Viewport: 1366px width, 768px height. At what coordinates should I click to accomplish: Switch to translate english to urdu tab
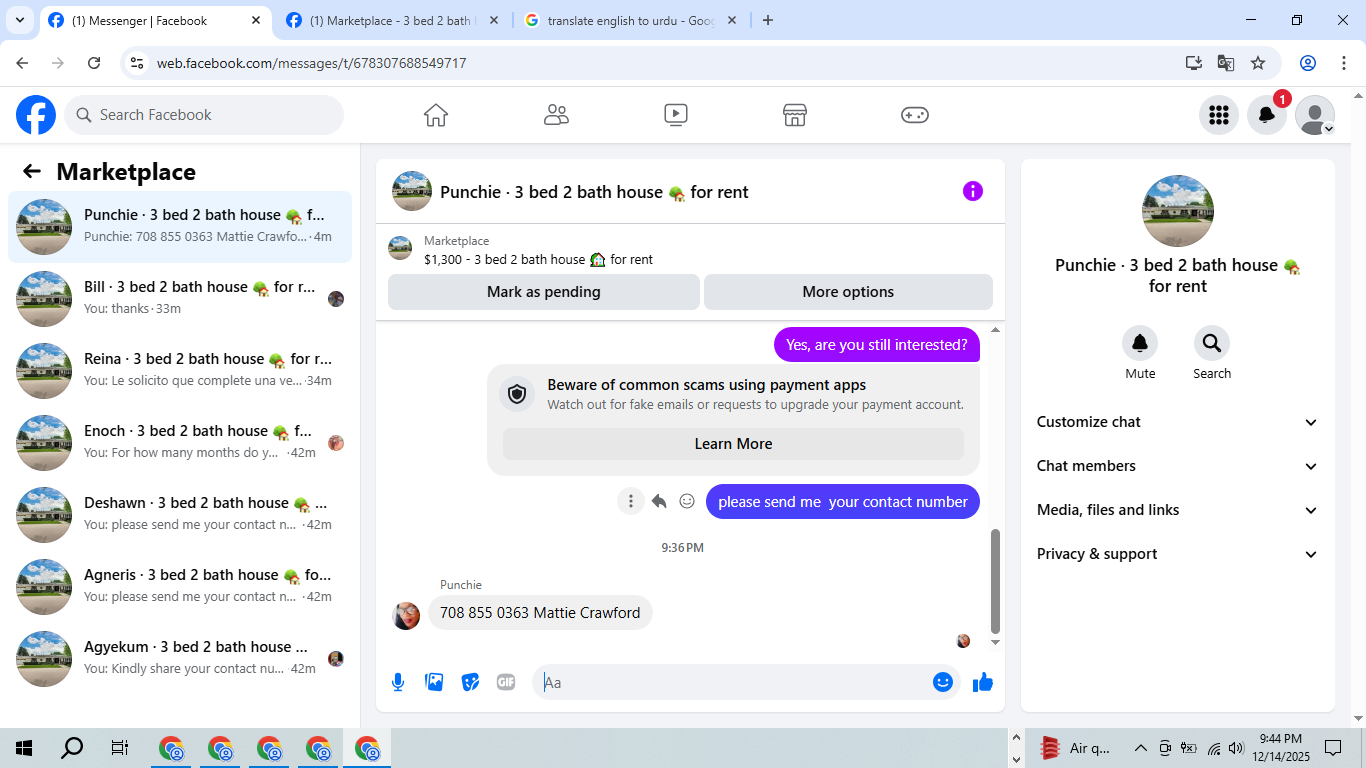coord(631,20)
